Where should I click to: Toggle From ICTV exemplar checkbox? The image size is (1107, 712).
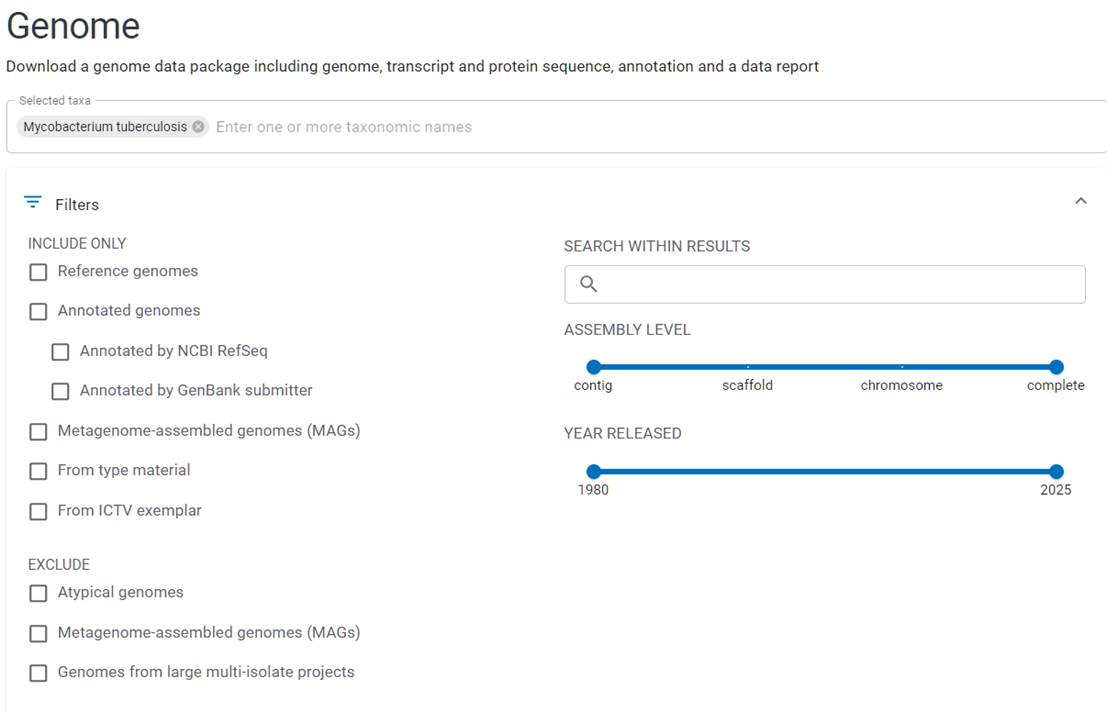point(38,511)
